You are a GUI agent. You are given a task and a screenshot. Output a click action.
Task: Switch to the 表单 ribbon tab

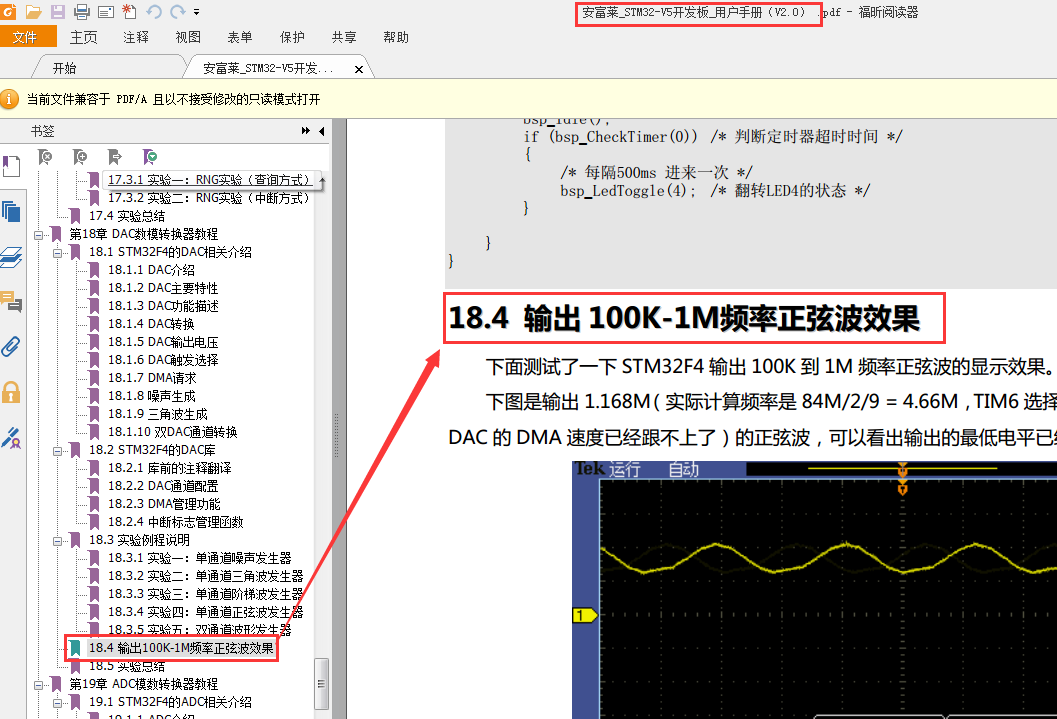pos(240,37)
